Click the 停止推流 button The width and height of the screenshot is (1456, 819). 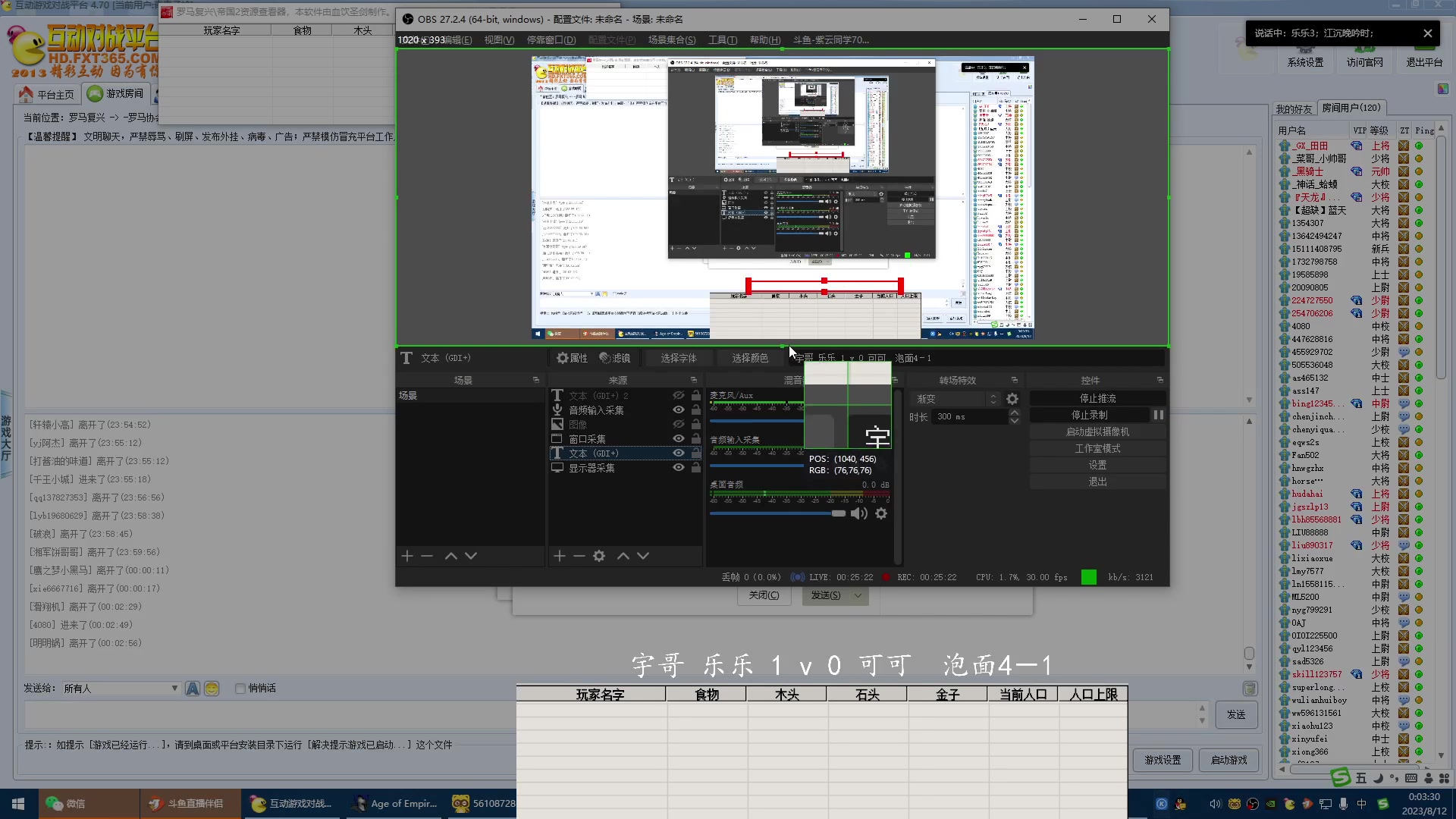click(1097, 398)
